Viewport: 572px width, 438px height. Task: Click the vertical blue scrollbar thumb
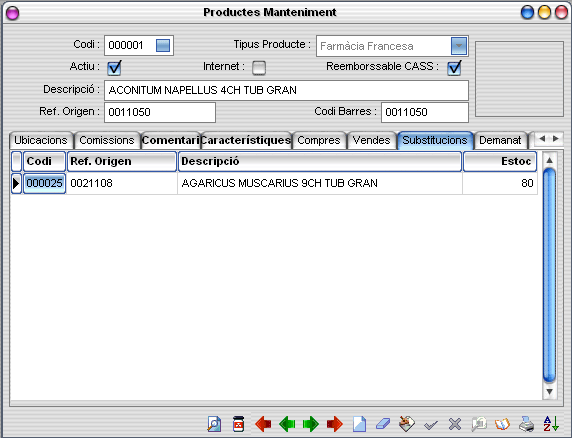click(x=549, y=275)
